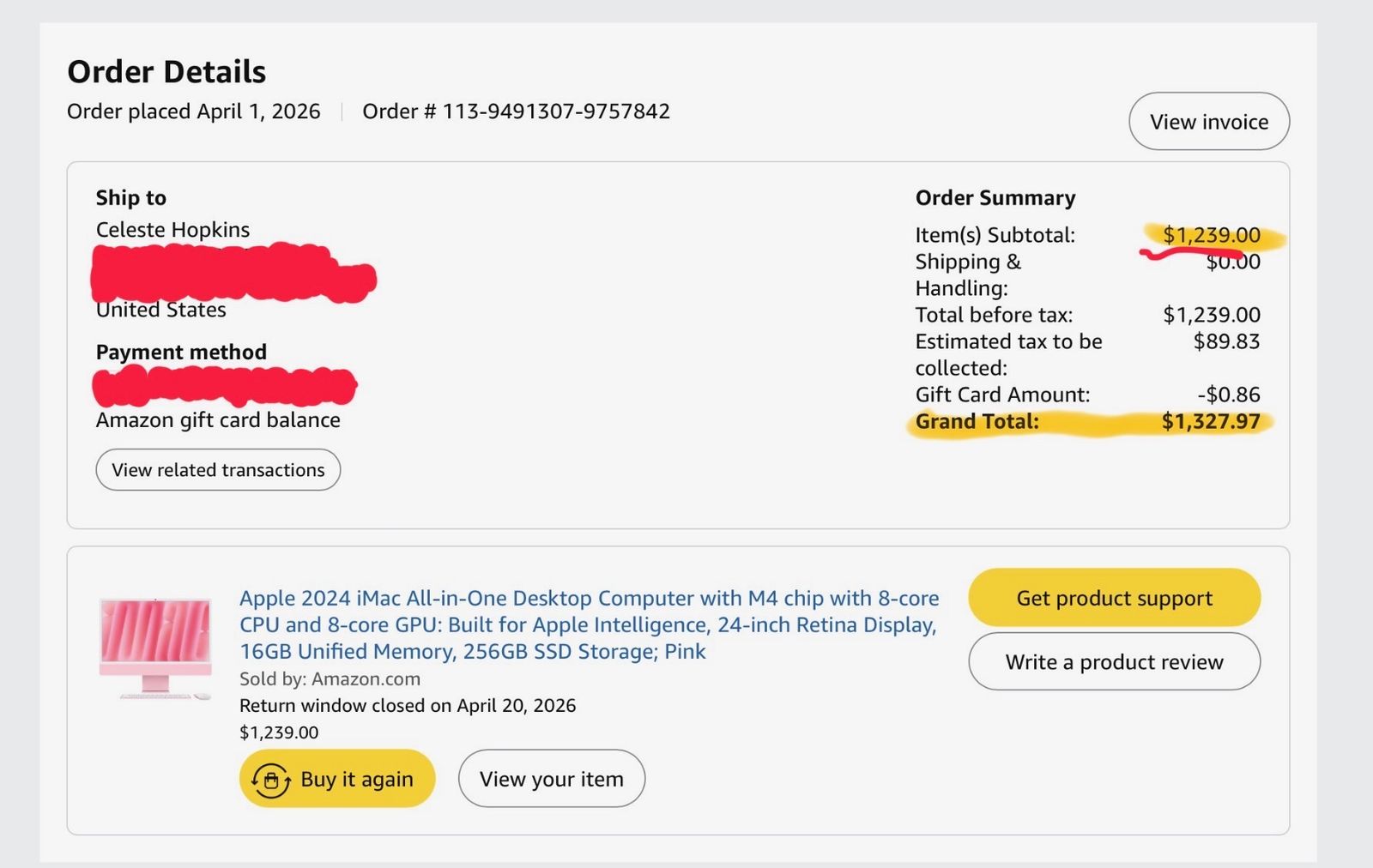Click Get product support button
This screenshot has width=1373, height=868.
[x=1114, y=598]
